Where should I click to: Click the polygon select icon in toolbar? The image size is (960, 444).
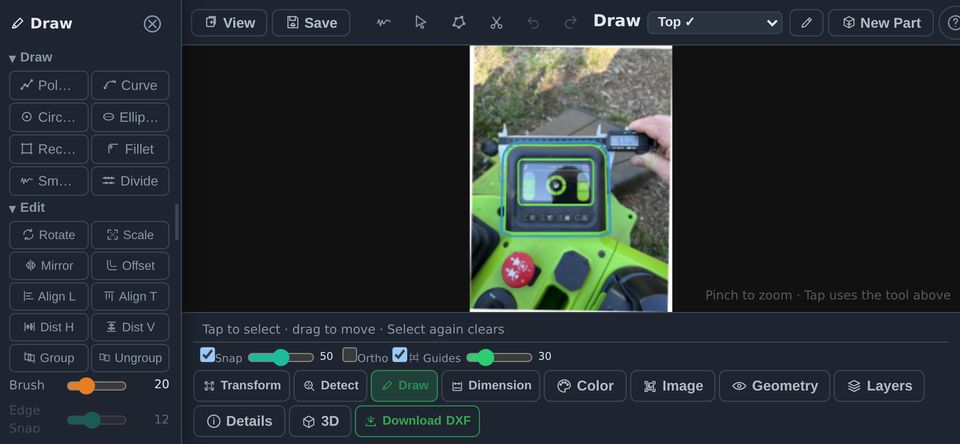pyautogui.click(x=459, y=23)
